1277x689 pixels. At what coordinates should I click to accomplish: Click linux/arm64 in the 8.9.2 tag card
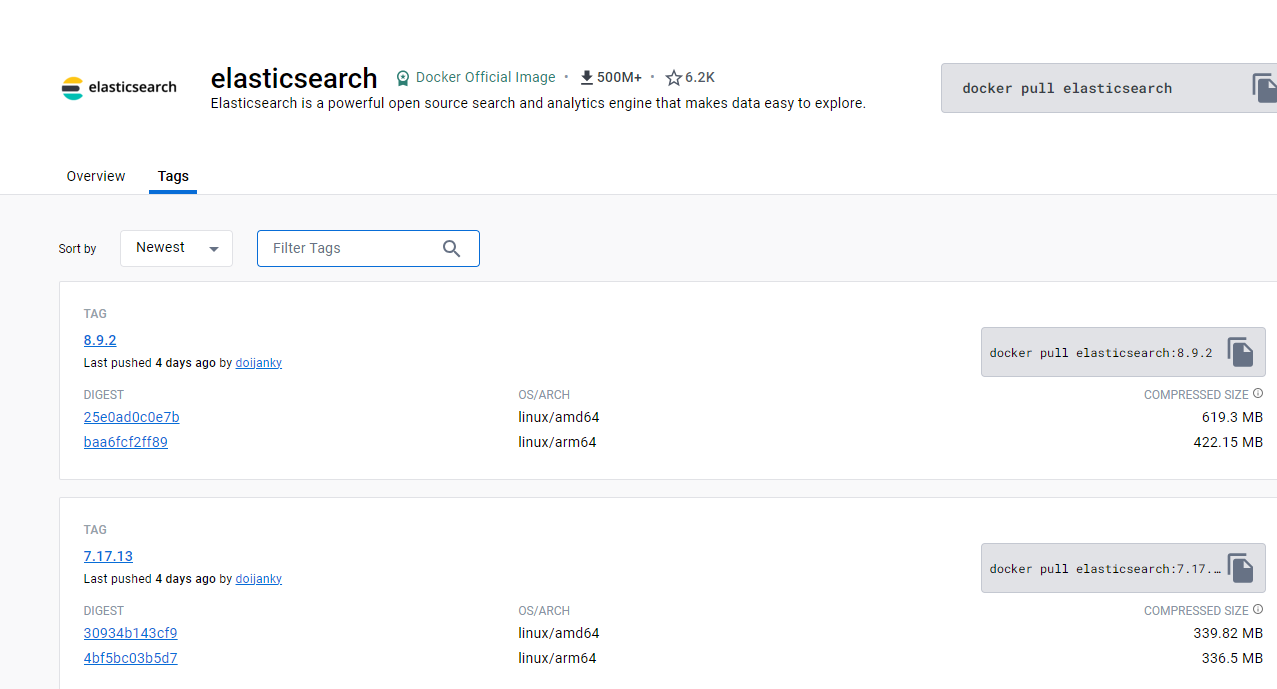[x=557, y=442]
